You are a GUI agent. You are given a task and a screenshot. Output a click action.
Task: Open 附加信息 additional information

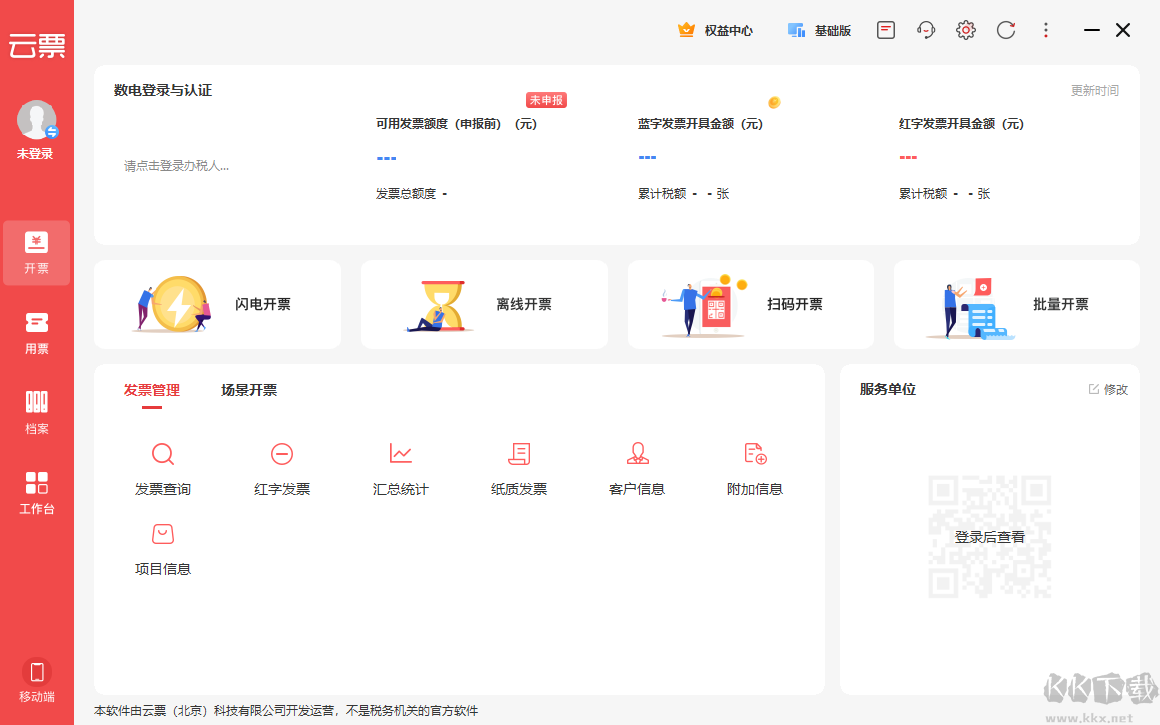coord(755,469)
